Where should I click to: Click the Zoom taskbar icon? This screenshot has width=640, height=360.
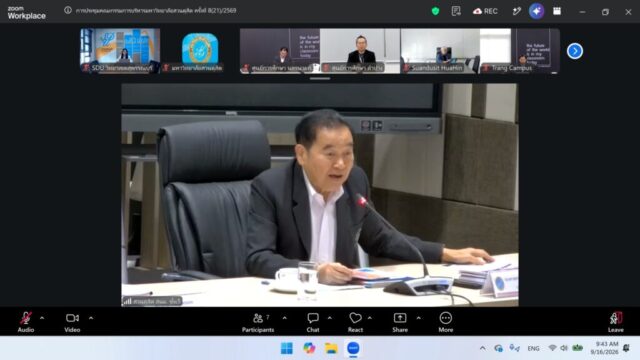coord(353,348)
